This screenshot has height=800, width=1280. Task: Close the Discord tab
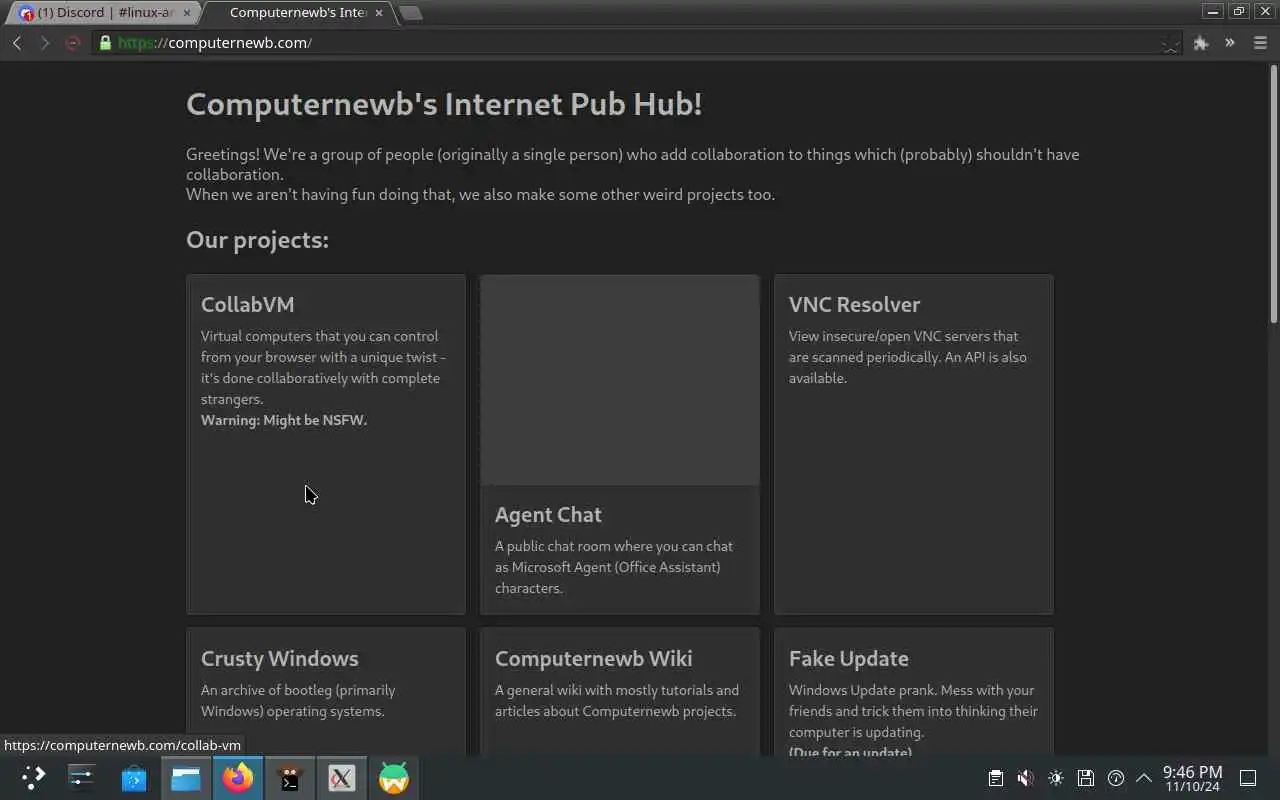click(186, 13)
